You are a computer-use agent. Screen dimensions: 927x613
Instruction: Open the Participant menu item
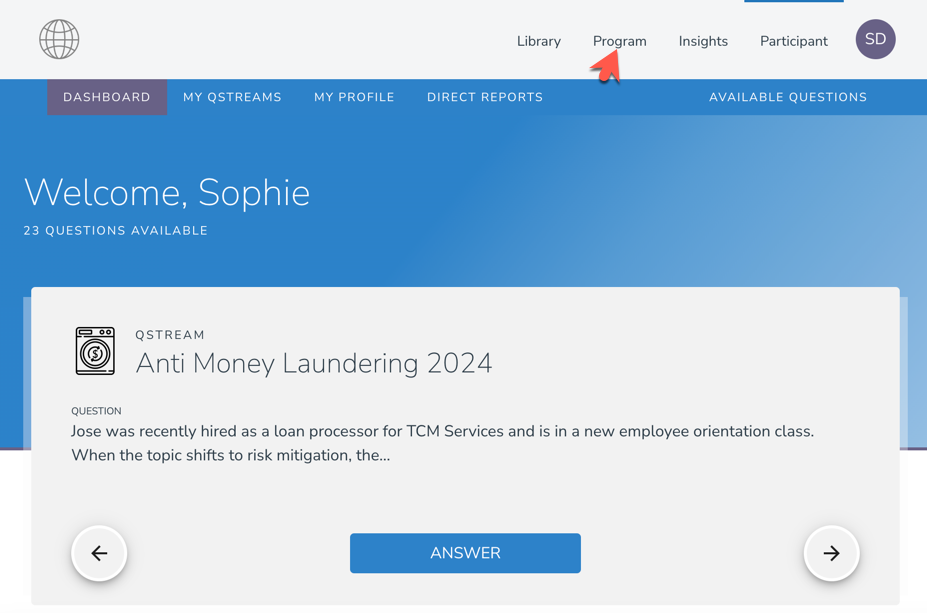[x=793, y=41]
